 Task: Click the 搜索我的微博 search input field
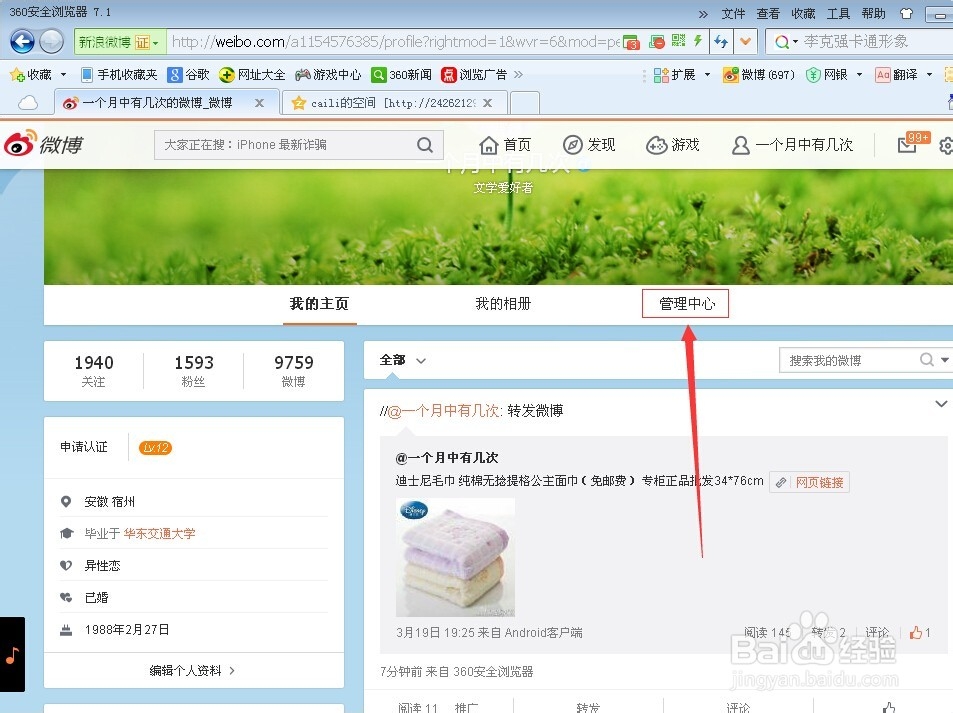[855, 359]
